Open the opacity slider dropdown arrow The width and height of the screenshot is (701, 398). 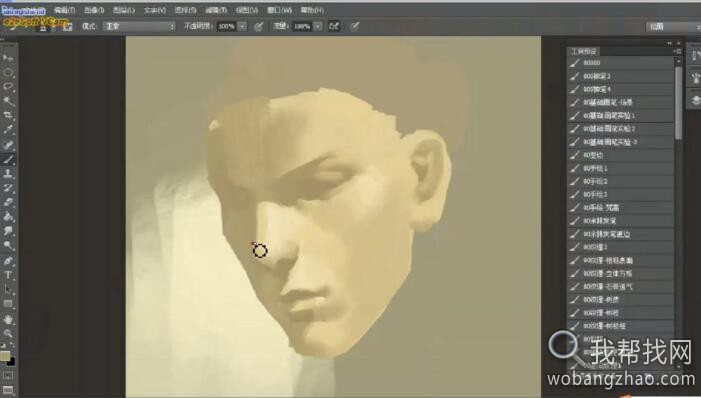tap(242, 26)
